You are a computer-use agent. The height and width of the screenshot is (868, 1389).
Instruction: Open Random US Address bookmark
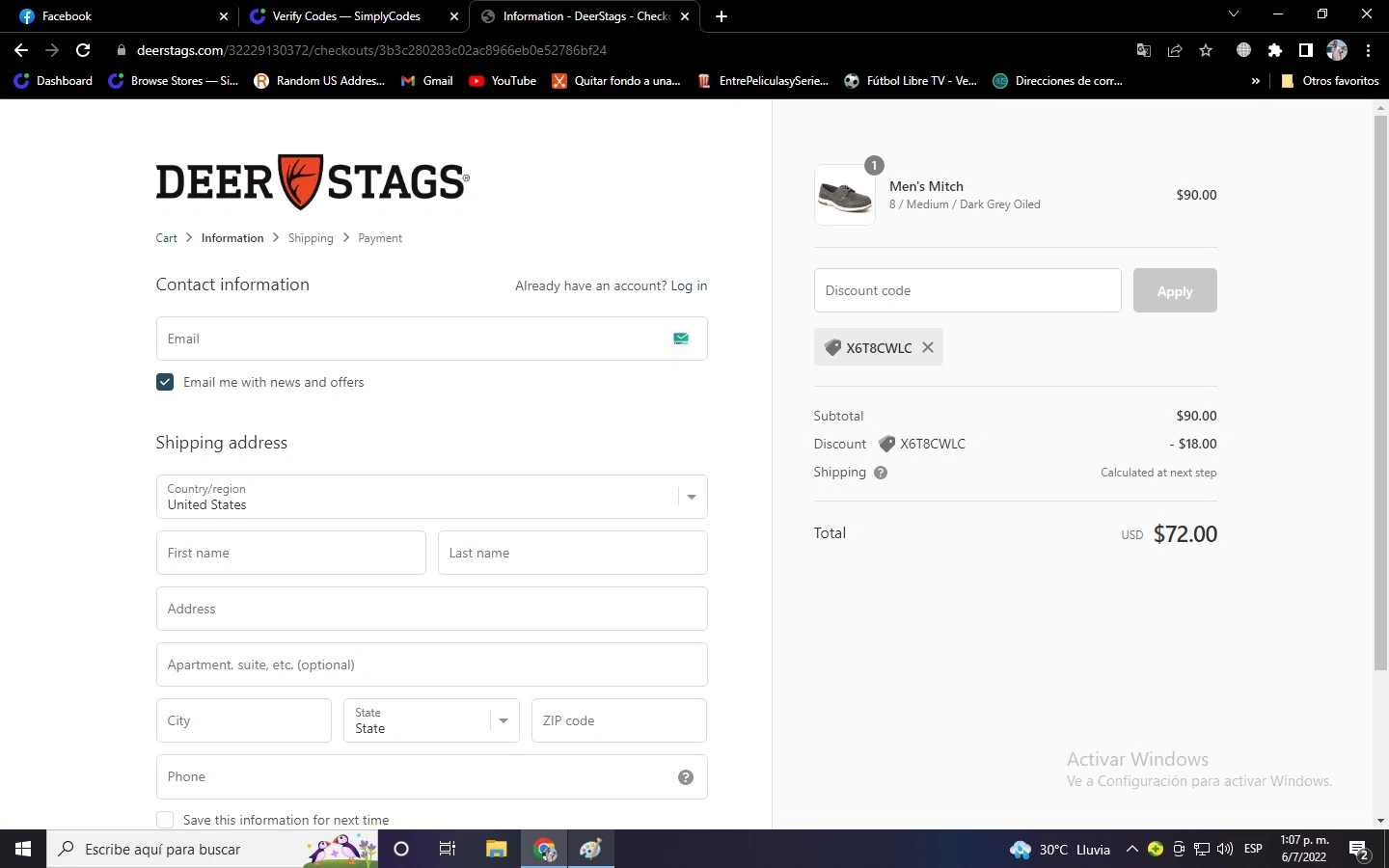tap(319, 81)
